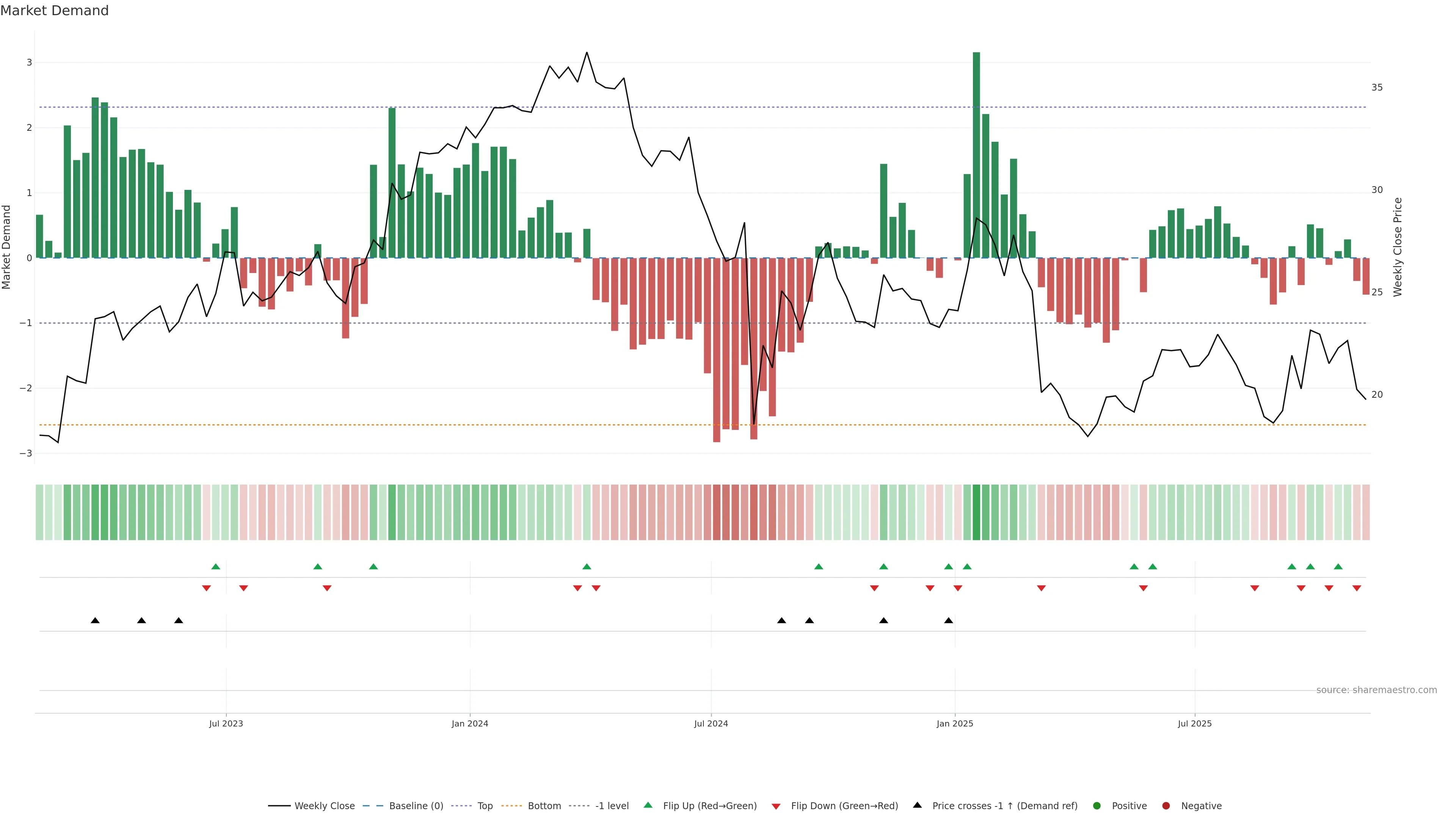Click the last red flip-down triangle marker
This screenshot has height=819, width=1456.
[1357, 588]
